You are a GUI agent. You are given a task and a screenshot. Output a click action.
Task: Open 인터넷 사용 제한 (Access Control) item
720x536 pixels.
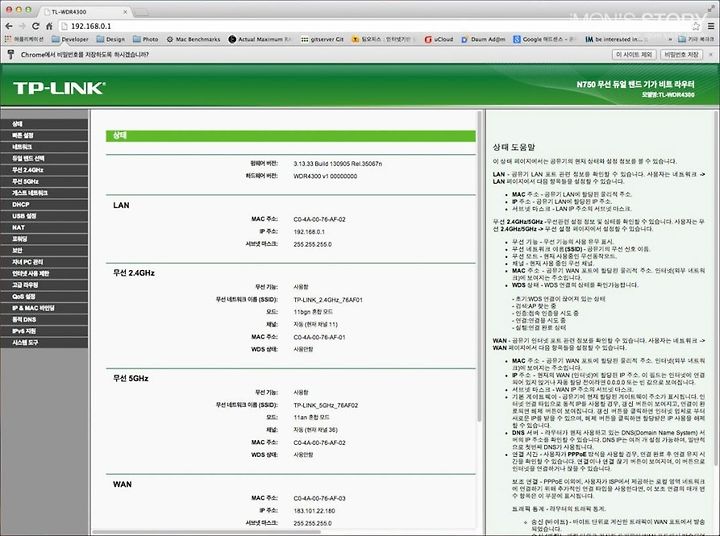click(x=44, y=273)
